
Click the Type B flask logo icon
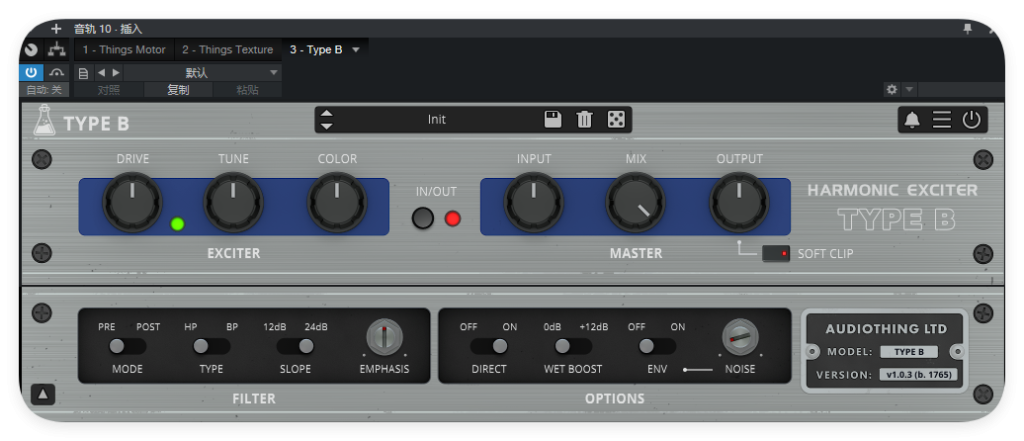point(44,120)
